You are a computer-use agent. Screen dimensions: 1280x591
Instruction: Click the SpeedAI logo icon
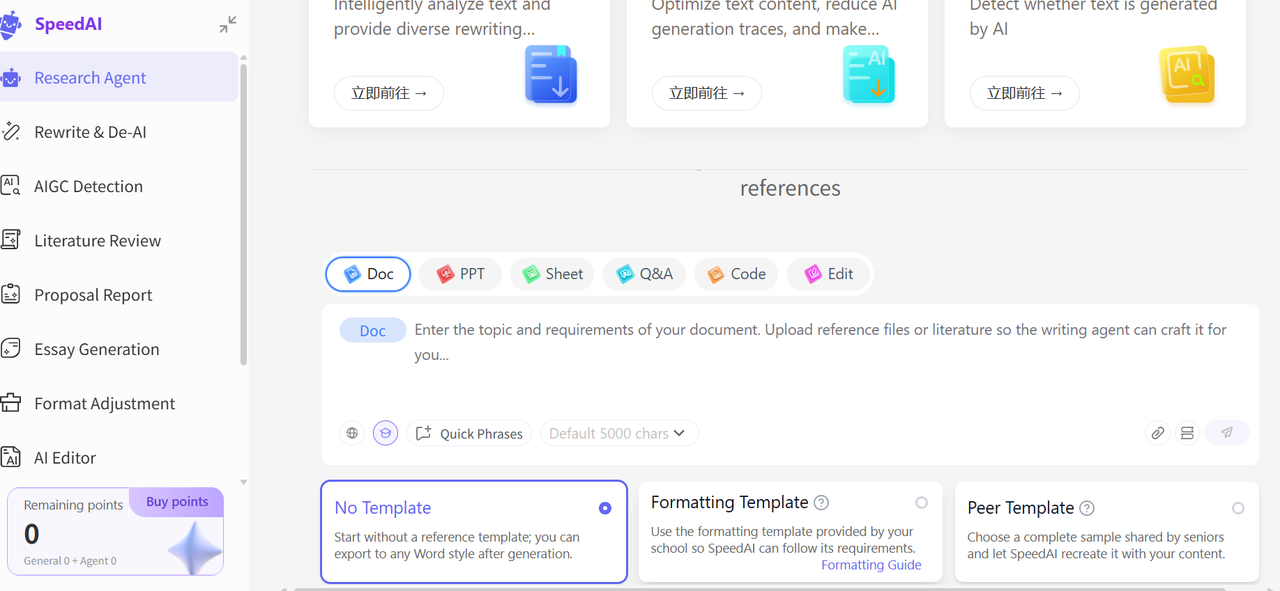pos(11,24)
